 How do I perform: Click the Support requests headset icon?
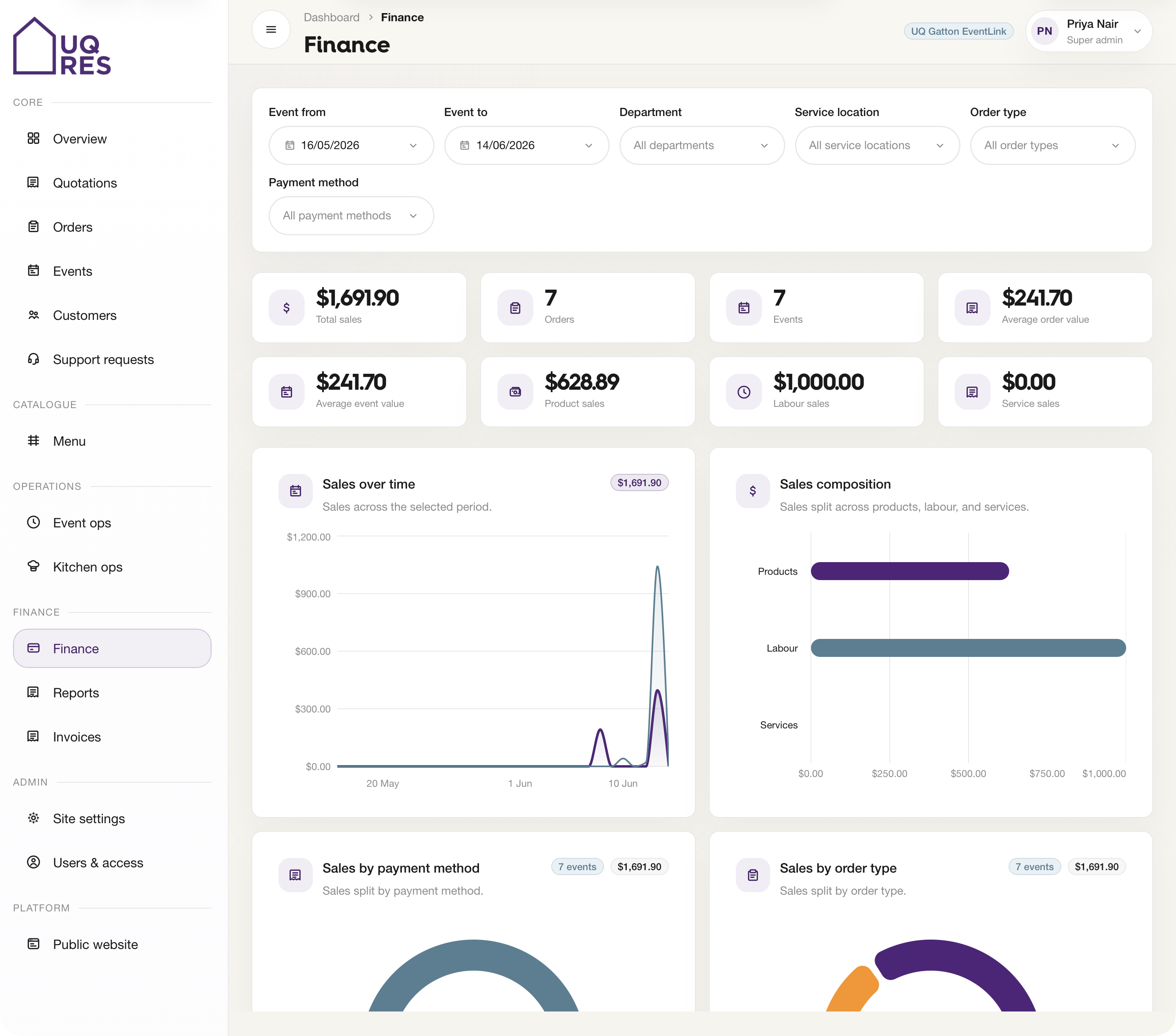[33, 359]
